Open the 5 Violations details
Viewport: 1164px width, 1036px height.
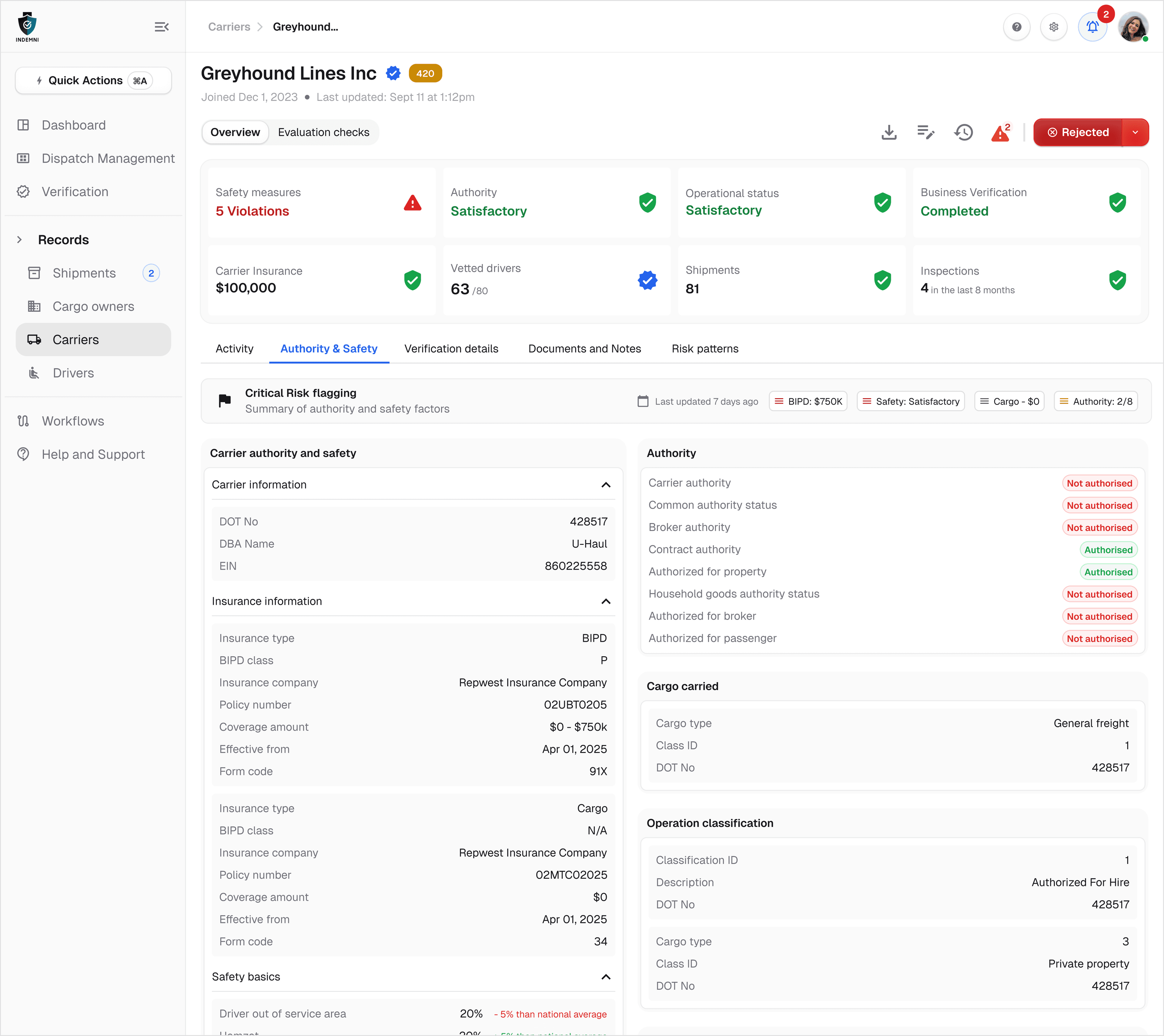pos(252,211)
